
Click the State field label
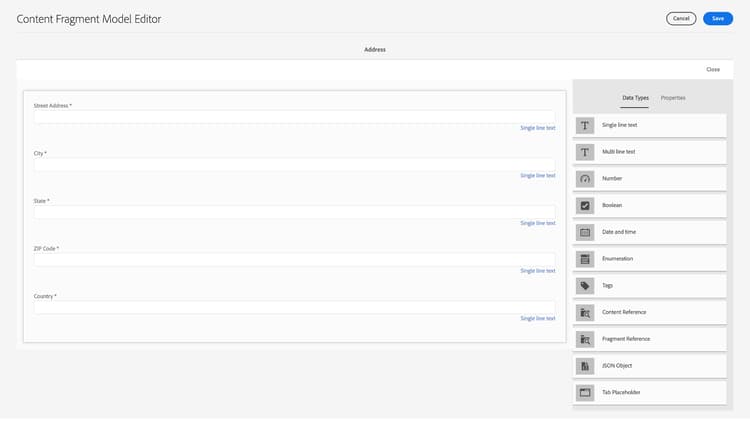click(x=42, y=201)
